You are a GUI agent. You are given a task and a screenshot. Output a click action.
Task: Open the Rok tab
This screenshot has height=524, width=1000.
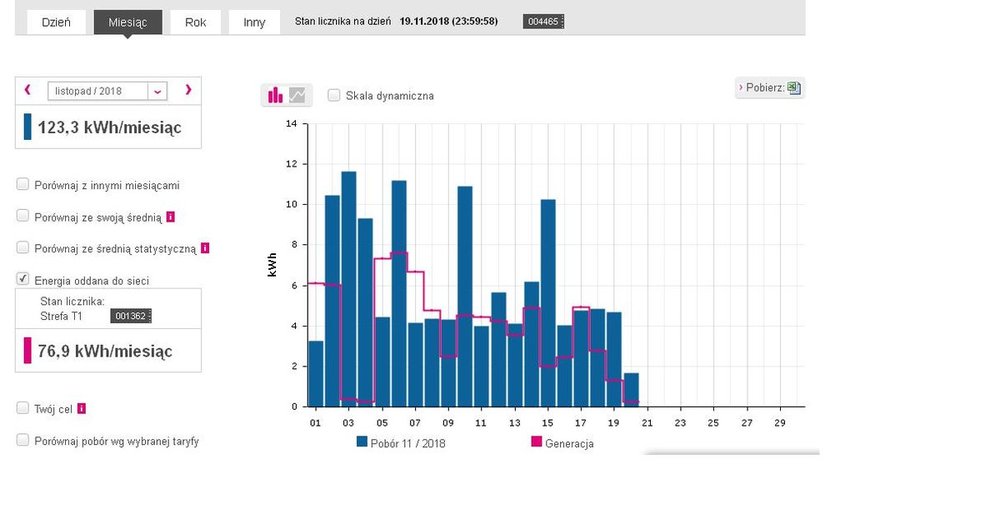195,22
